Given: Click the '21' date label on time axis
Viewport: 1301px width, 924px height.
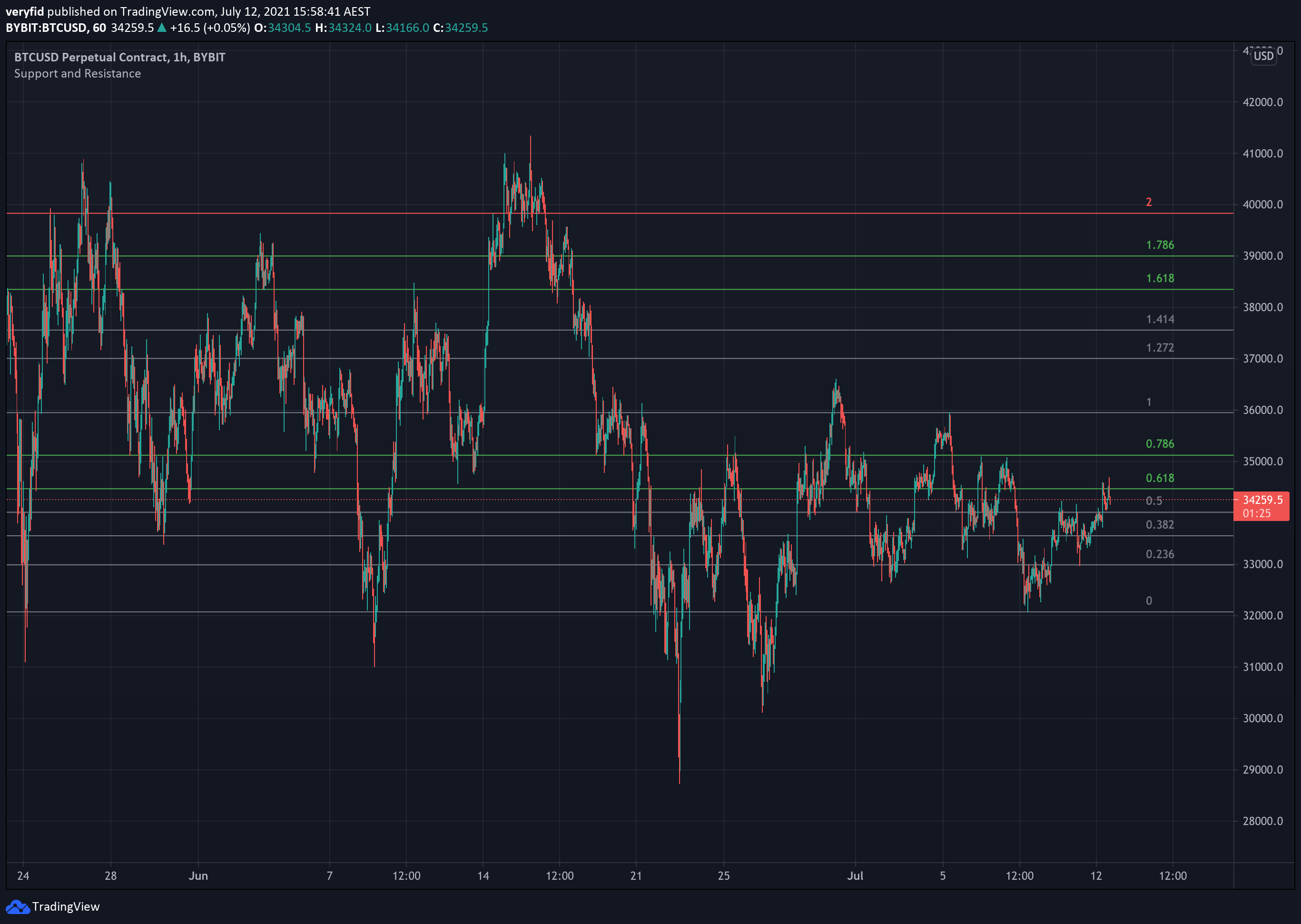Looking at the screenshot, I should (636, 875).
